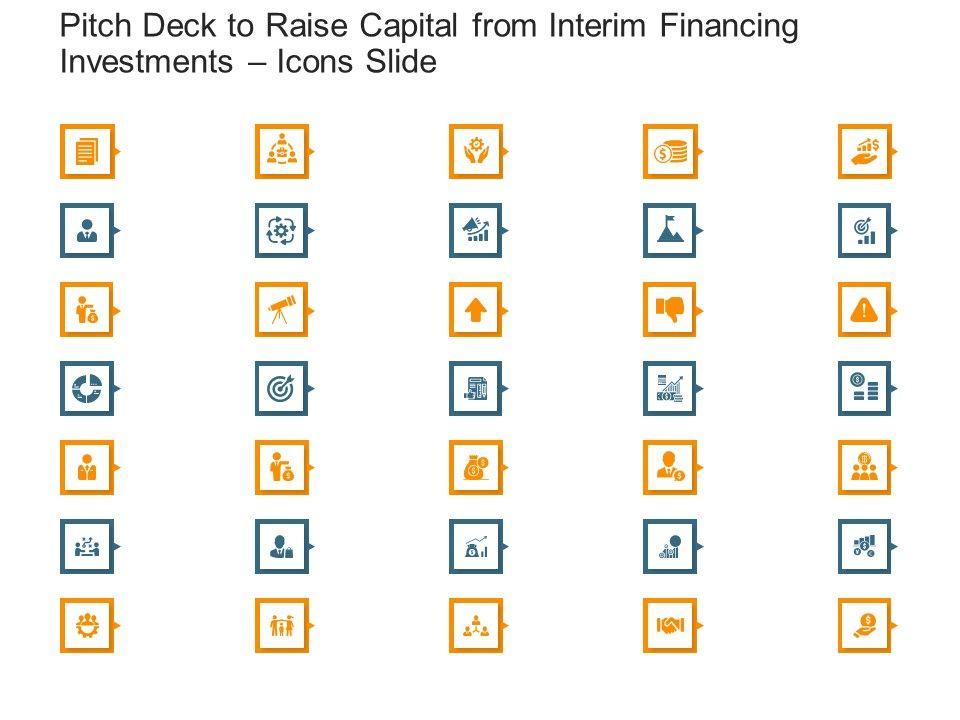Select the gear with circular arrows icon
Image resolution: width=960 pixels, height=720 pixels.
(282, 230)
